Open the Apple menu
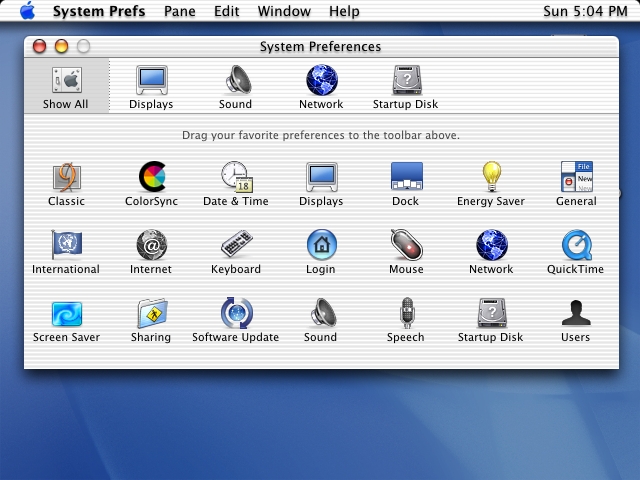640x480 pixels. pyautogui.click(x=27, y=11)
